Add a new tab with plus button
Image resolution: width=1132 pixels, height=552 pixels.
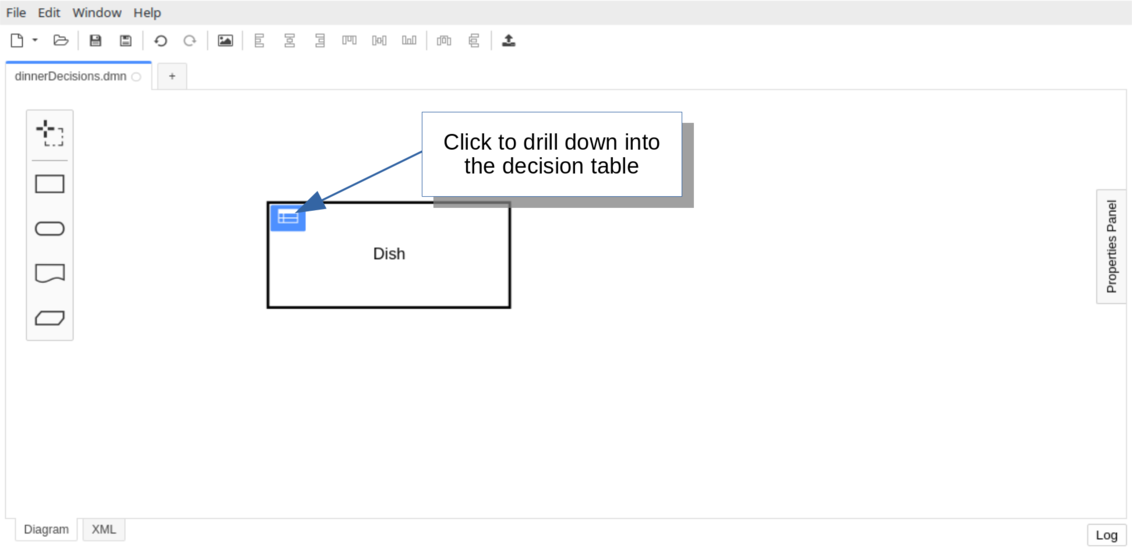tap(172, 76)
